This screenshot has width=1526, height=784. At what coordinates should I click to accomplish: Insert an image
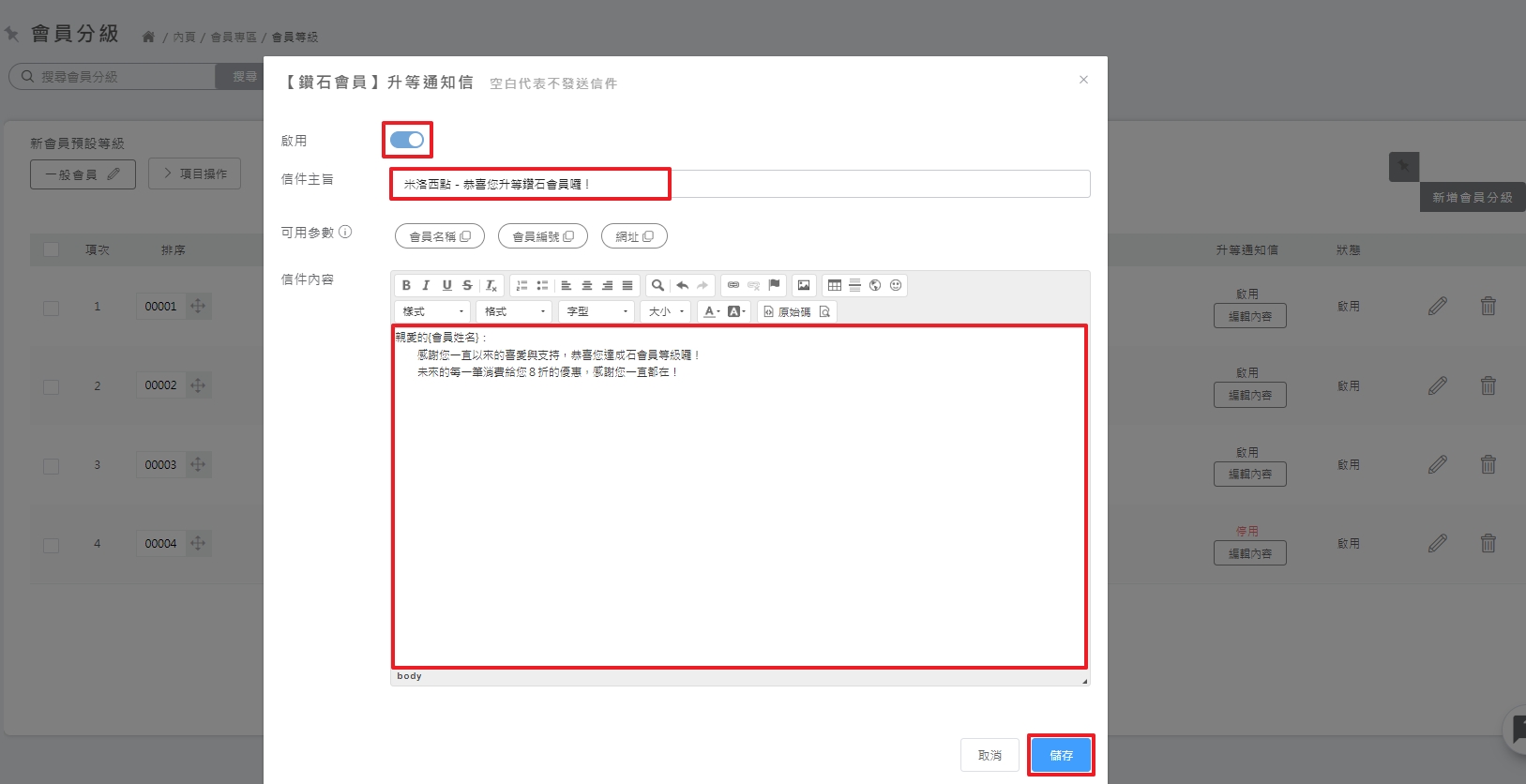[x=804, y=285]
